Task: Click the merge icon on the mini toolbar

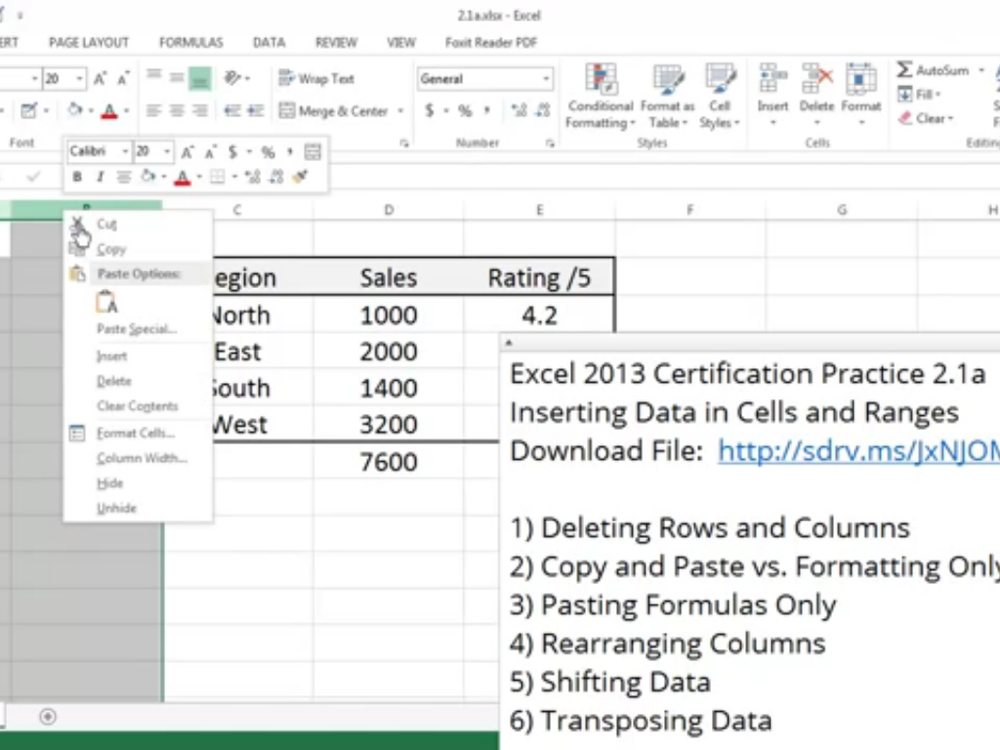Action: (312, 151)
